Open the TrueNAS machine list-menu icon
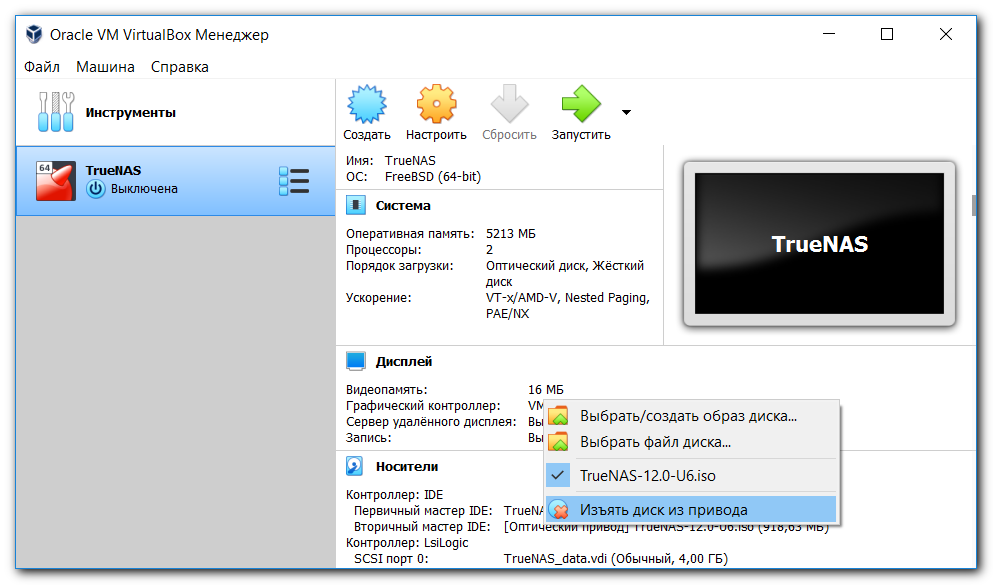 point(294,181)
